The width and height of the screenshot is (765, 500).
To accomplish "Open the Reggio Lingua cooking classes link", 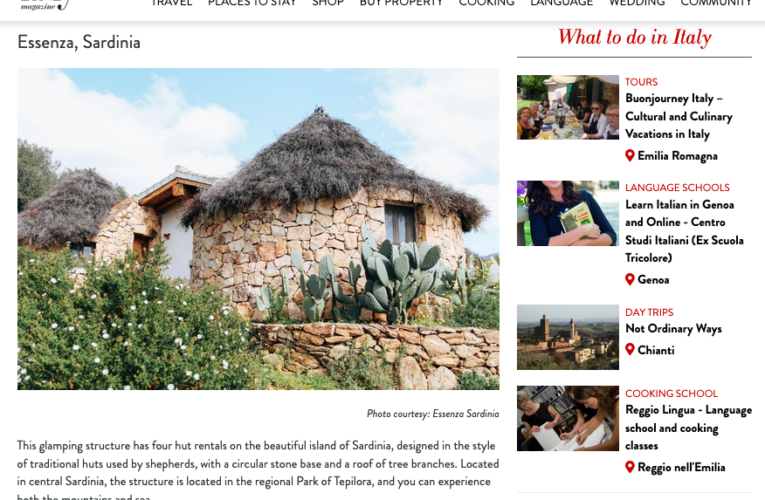I will click(x=688, y=428).
